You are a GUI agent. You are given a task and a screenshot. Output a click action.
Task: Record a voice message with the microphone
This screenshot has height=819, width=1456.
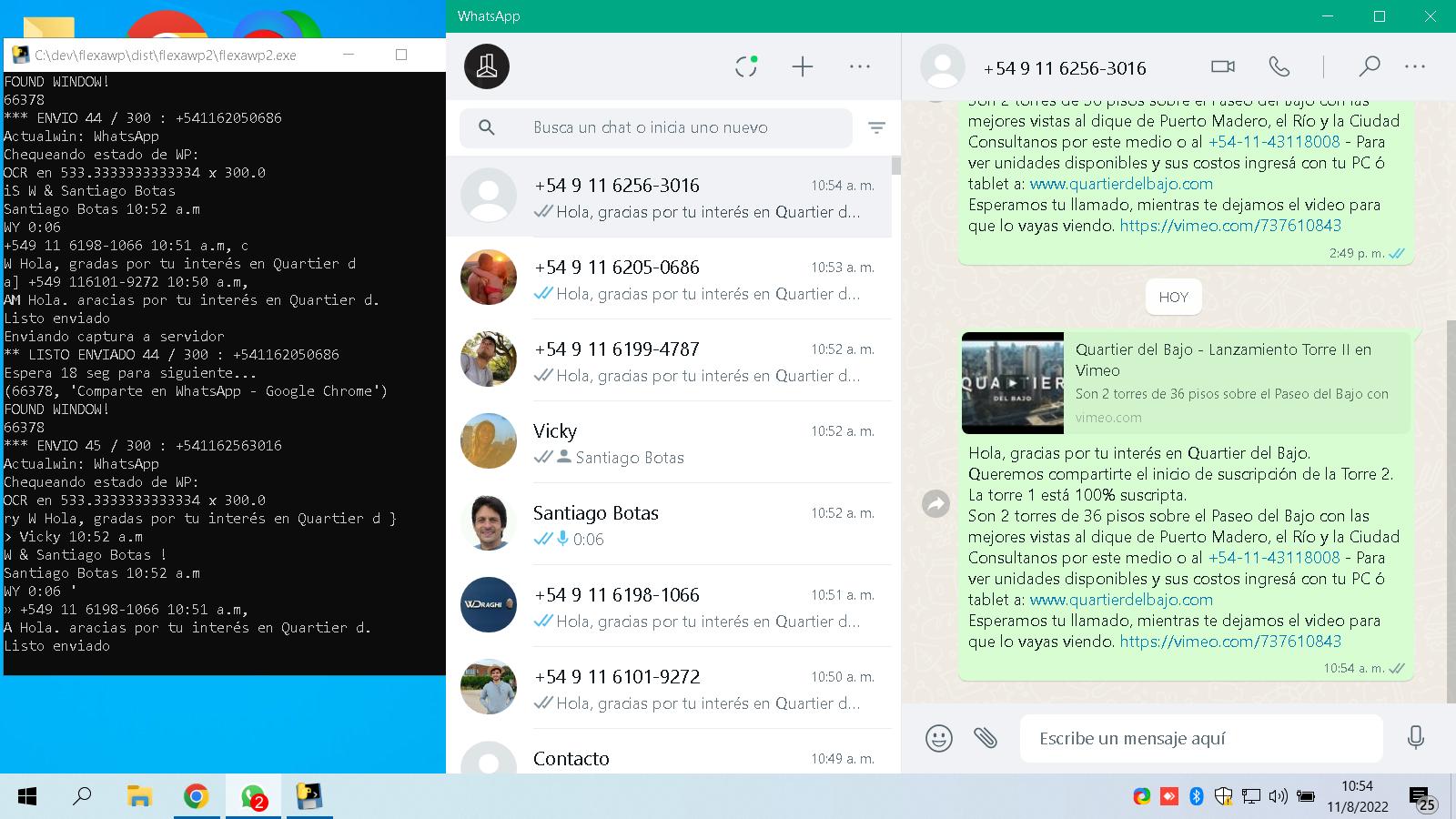(x=1416, y=737)
